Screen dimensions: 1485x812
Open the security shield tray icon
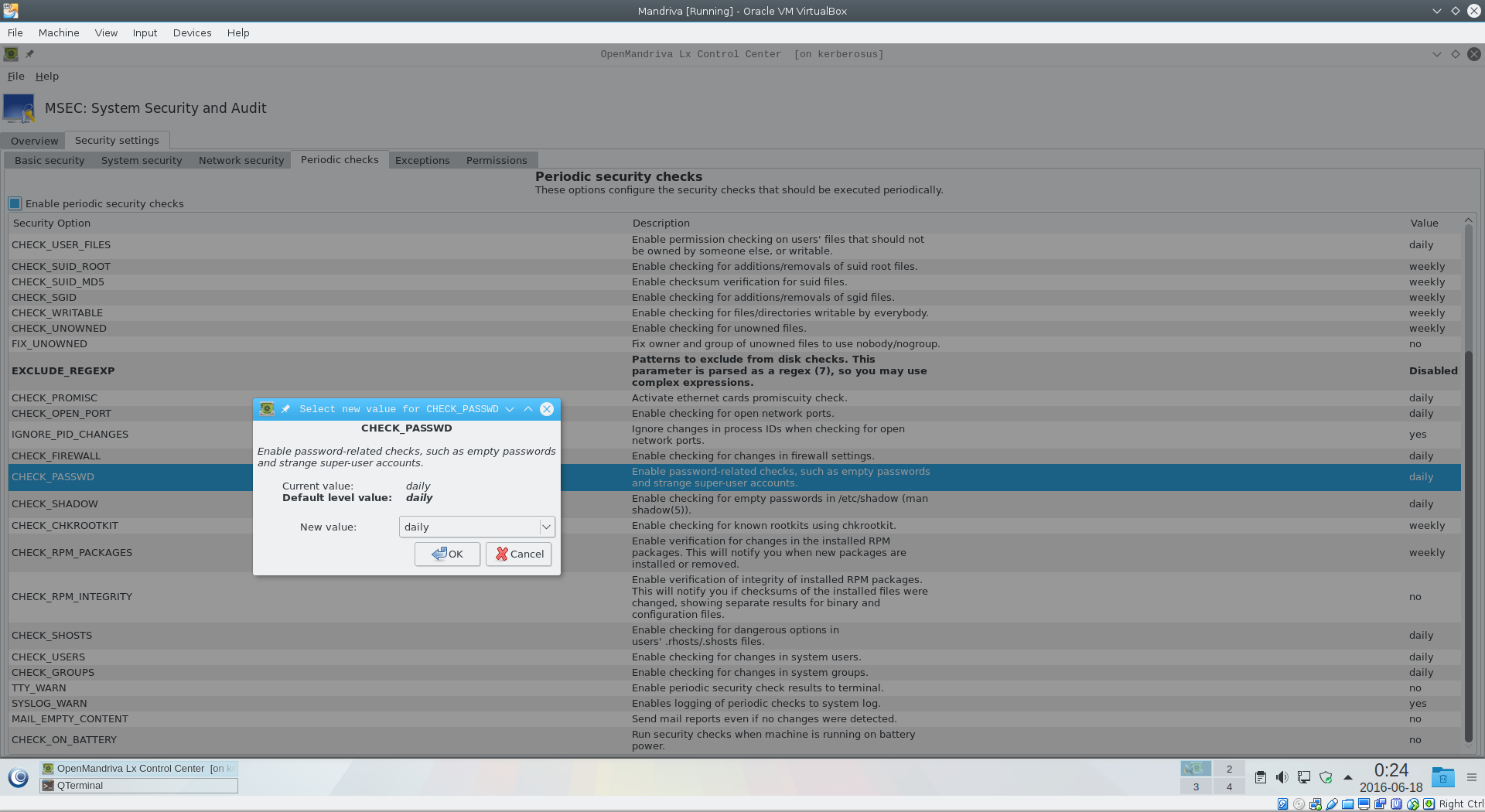click(x=1326, y=777)
